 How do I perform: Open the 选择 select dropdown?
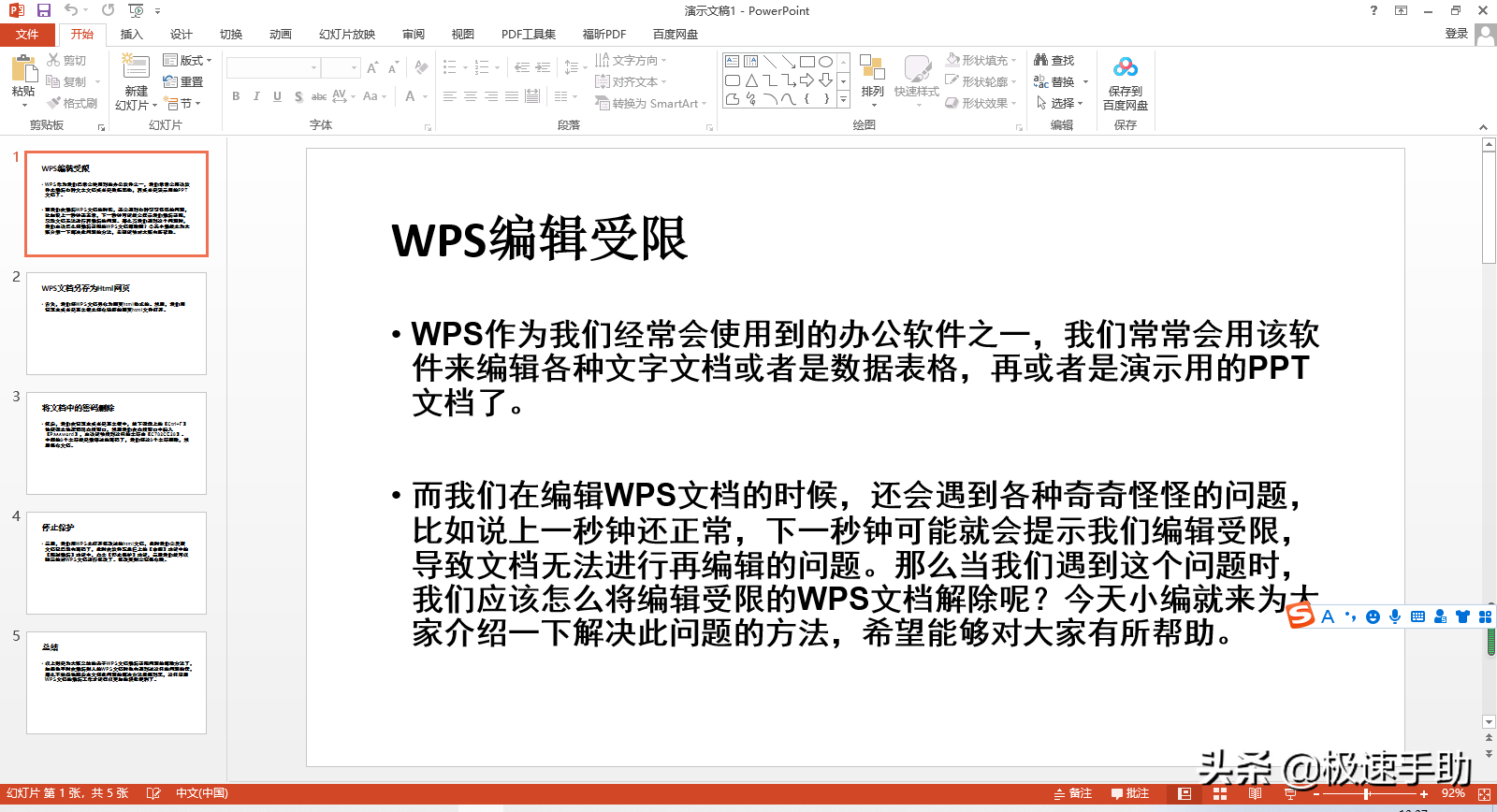click(x=1059, y=103)
